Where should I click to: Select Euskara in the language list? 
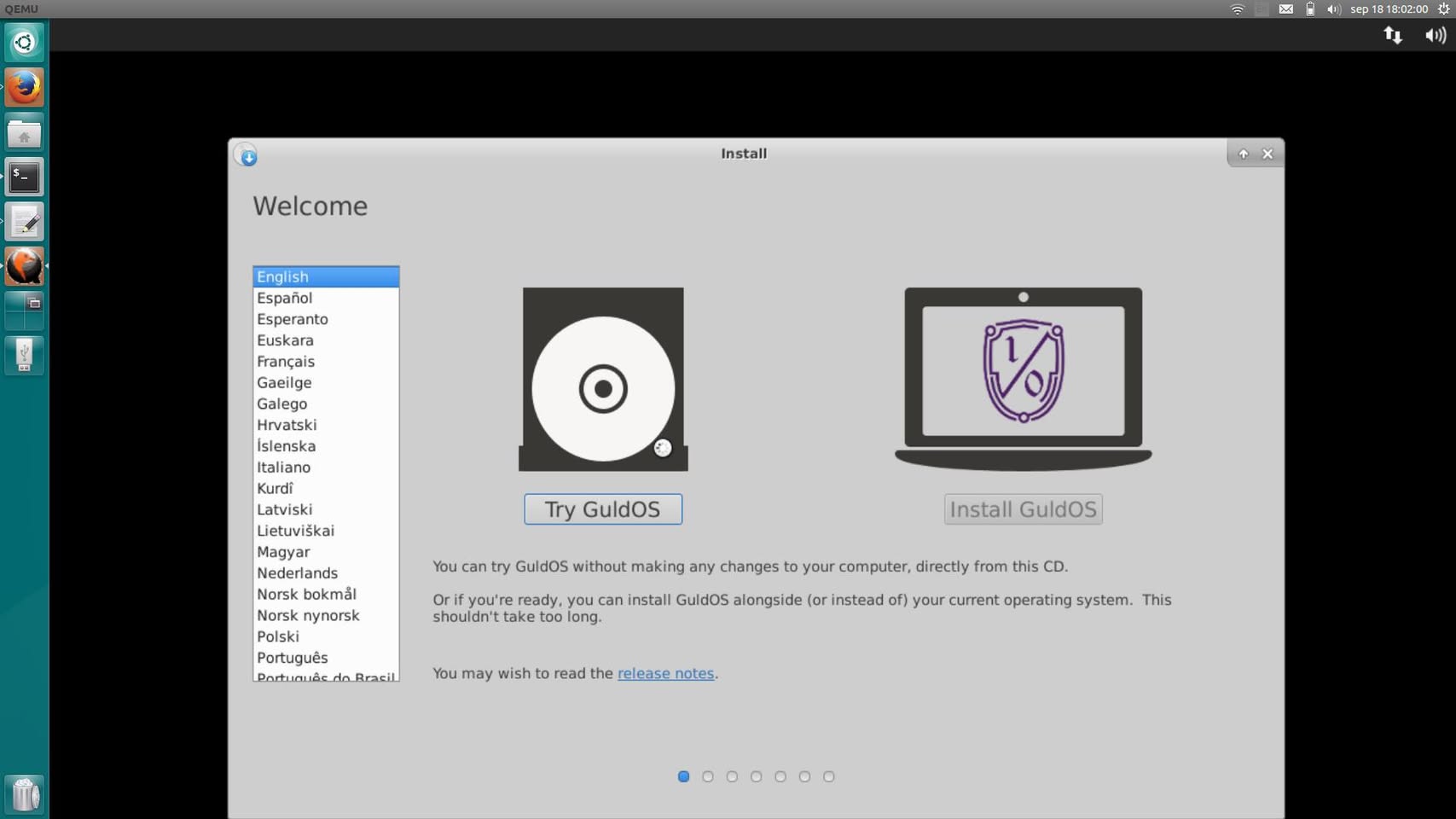326,340
